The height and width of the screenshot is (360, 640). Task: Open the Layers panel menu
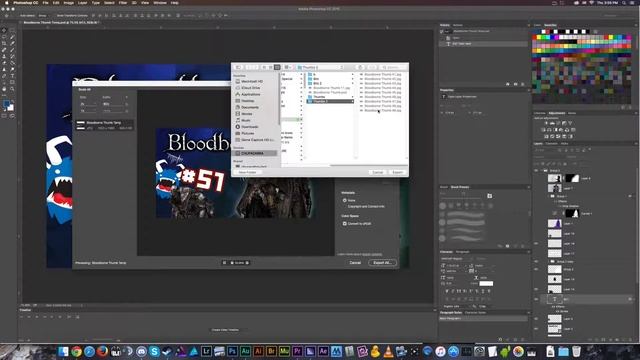[x=636, y=144]
